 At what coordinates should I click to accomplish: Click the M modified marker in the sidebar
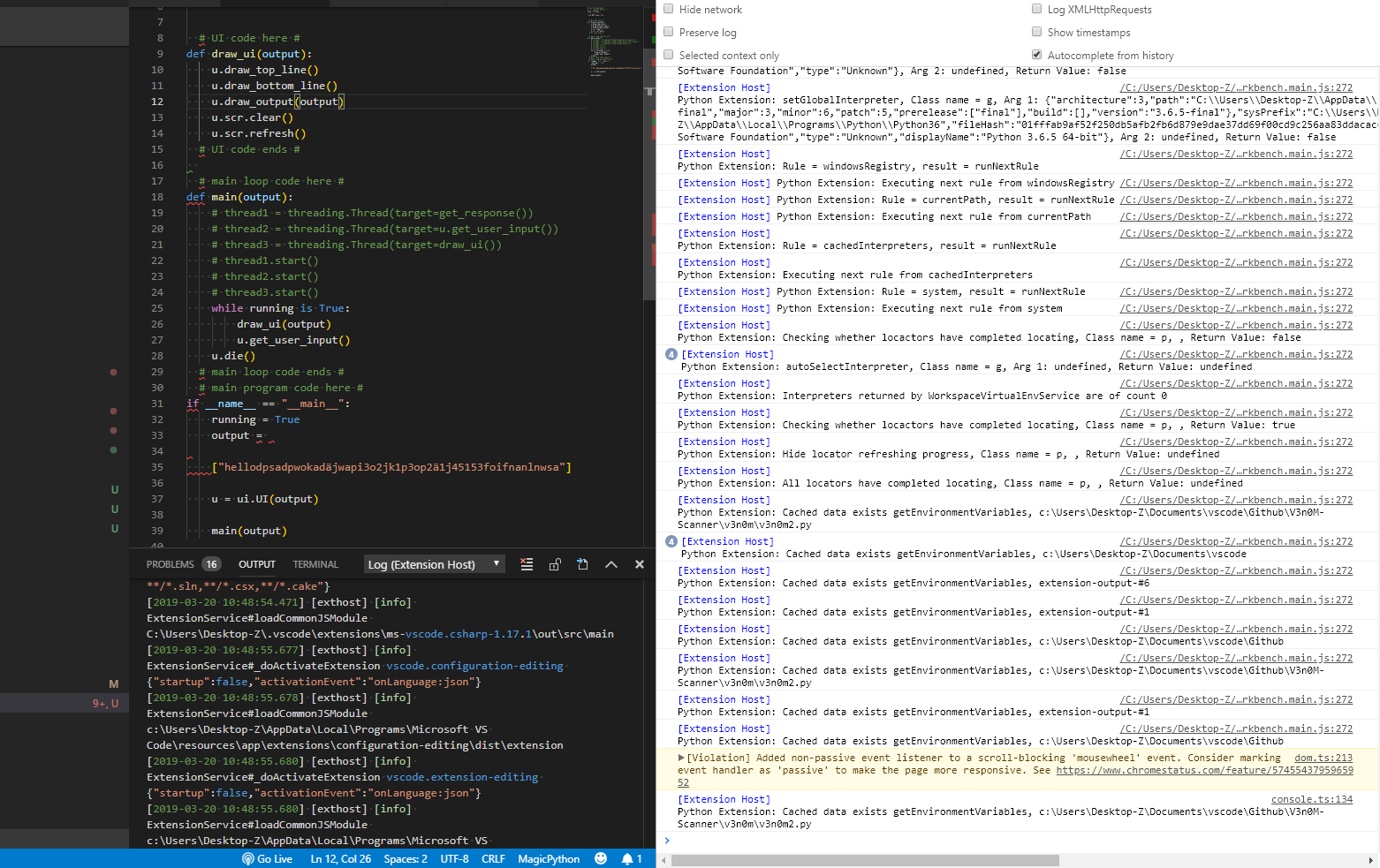click(x=114, y=684)
